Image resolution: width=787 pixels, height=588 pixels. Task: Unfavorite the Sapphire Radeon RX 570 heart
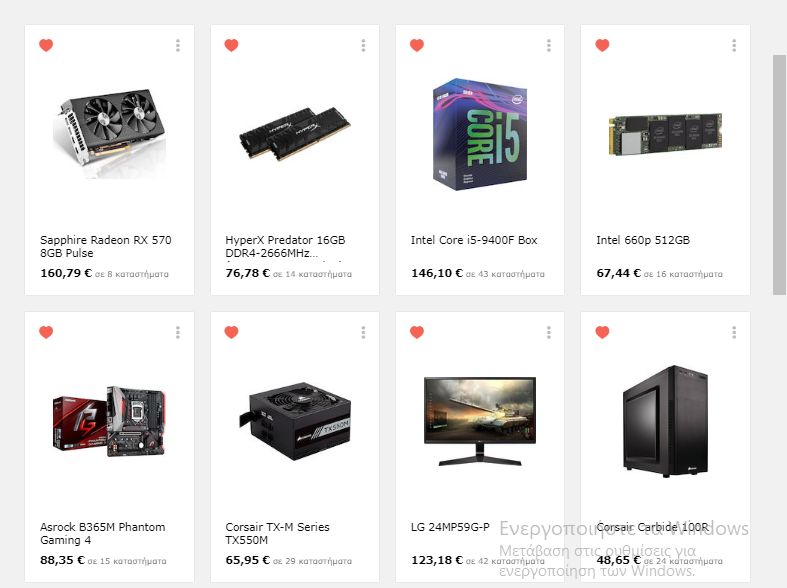pos(46,45)
